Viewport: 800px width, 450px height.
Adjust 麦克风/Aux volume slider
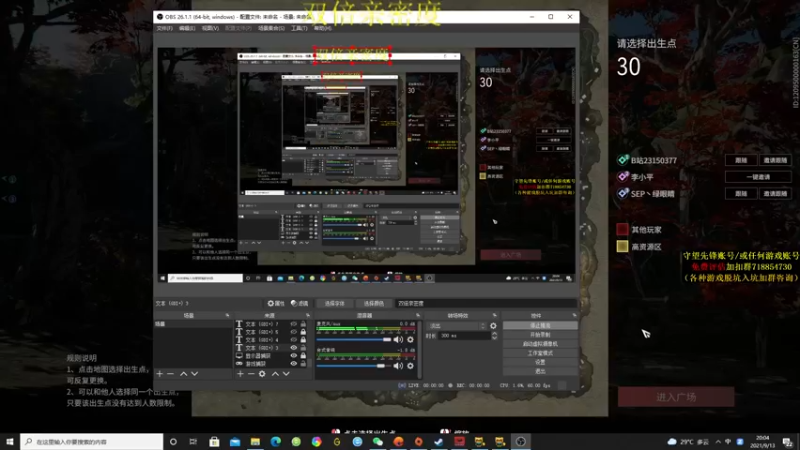tap(354, 339)
